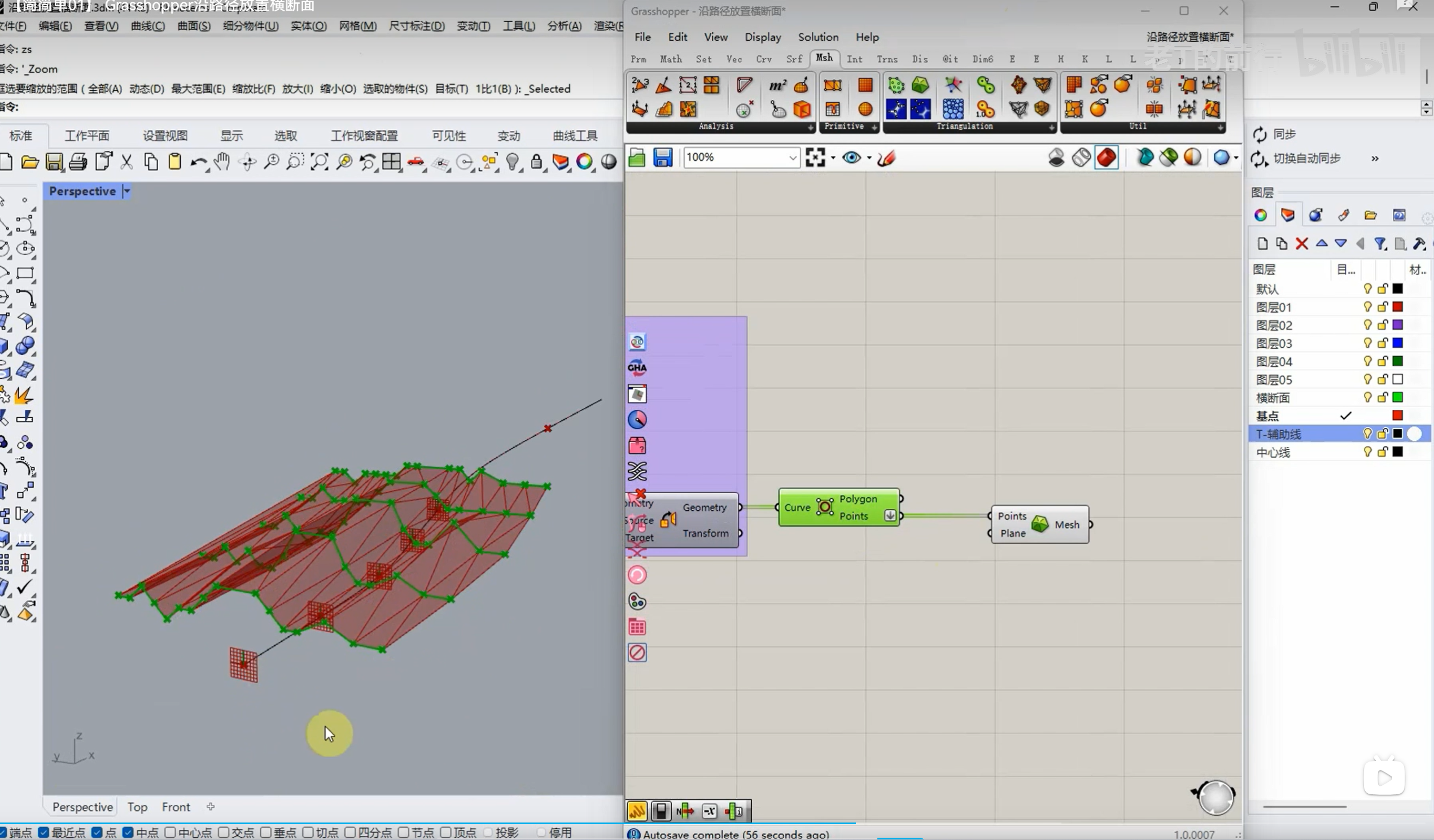Click the Grasshopper save file icon

tap(662, 158)
